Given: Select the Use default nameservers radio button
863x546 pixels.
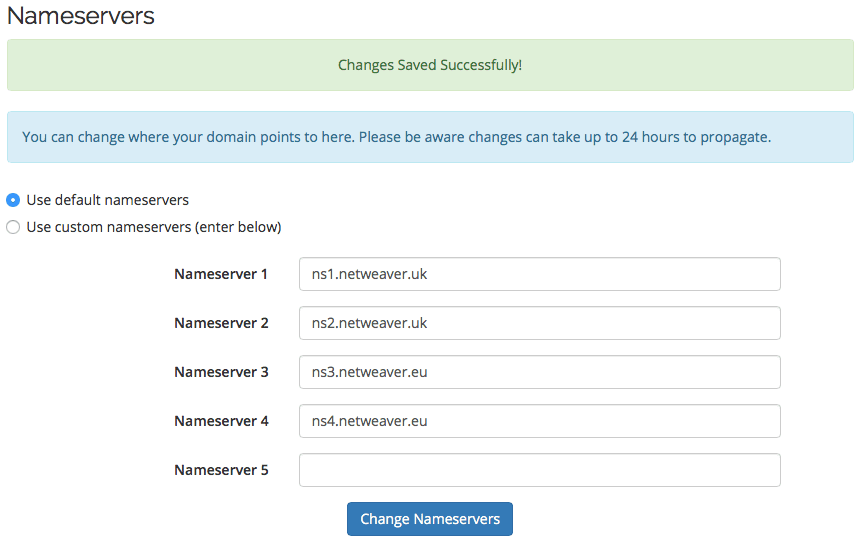Looking at the screenshot, I should point(13,200).
